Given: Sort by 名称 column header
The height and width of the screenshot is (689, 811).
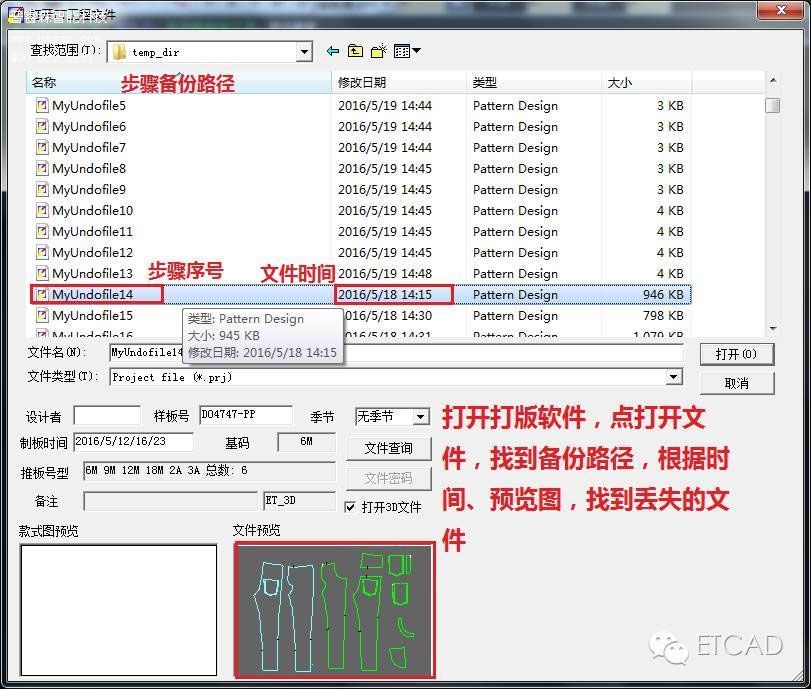Looking at the screenshot, I should pyautogui.click(x=179, y=83).
